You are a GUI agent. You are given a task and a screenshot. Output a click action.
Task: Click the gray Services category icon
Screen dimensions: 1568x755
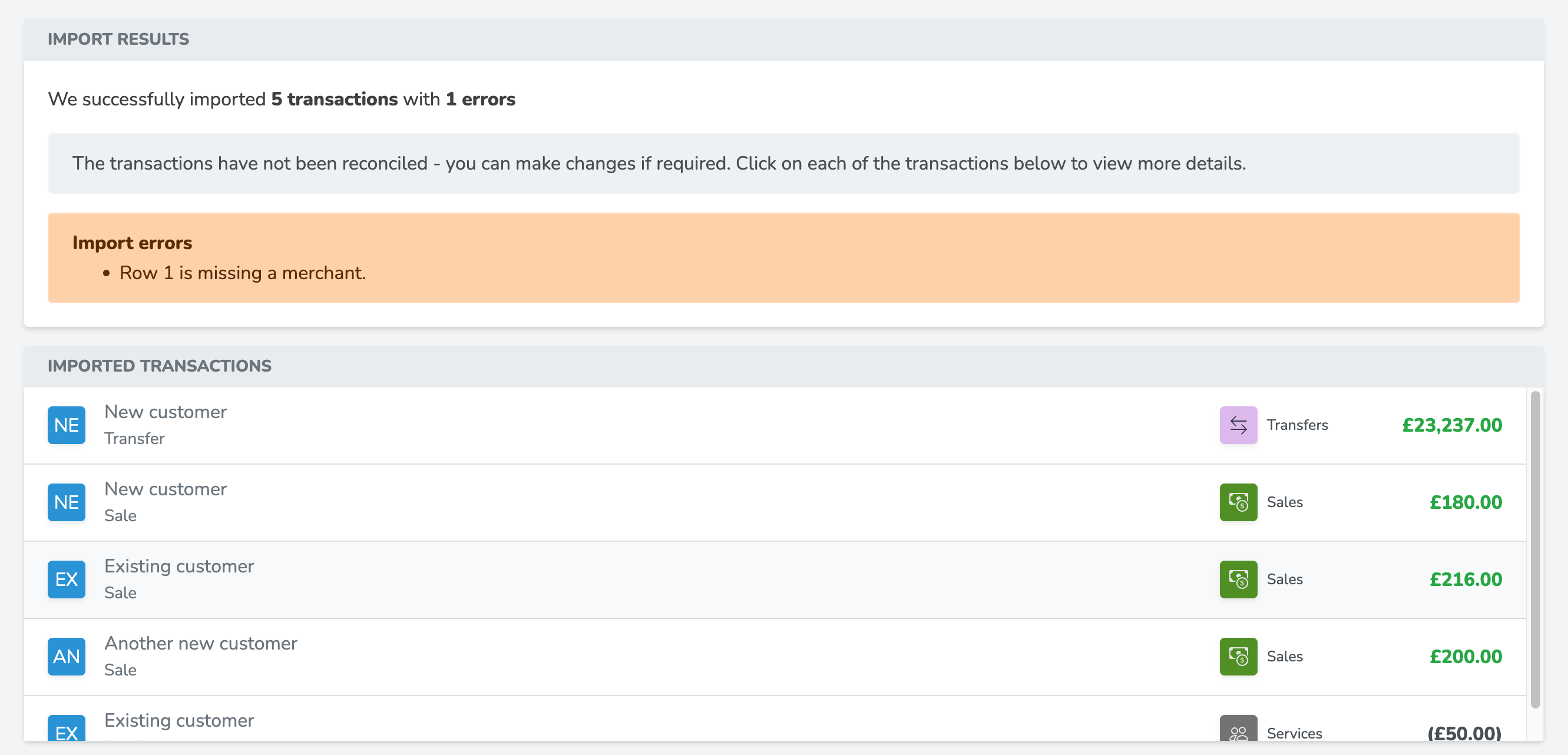coord(1238,728)
